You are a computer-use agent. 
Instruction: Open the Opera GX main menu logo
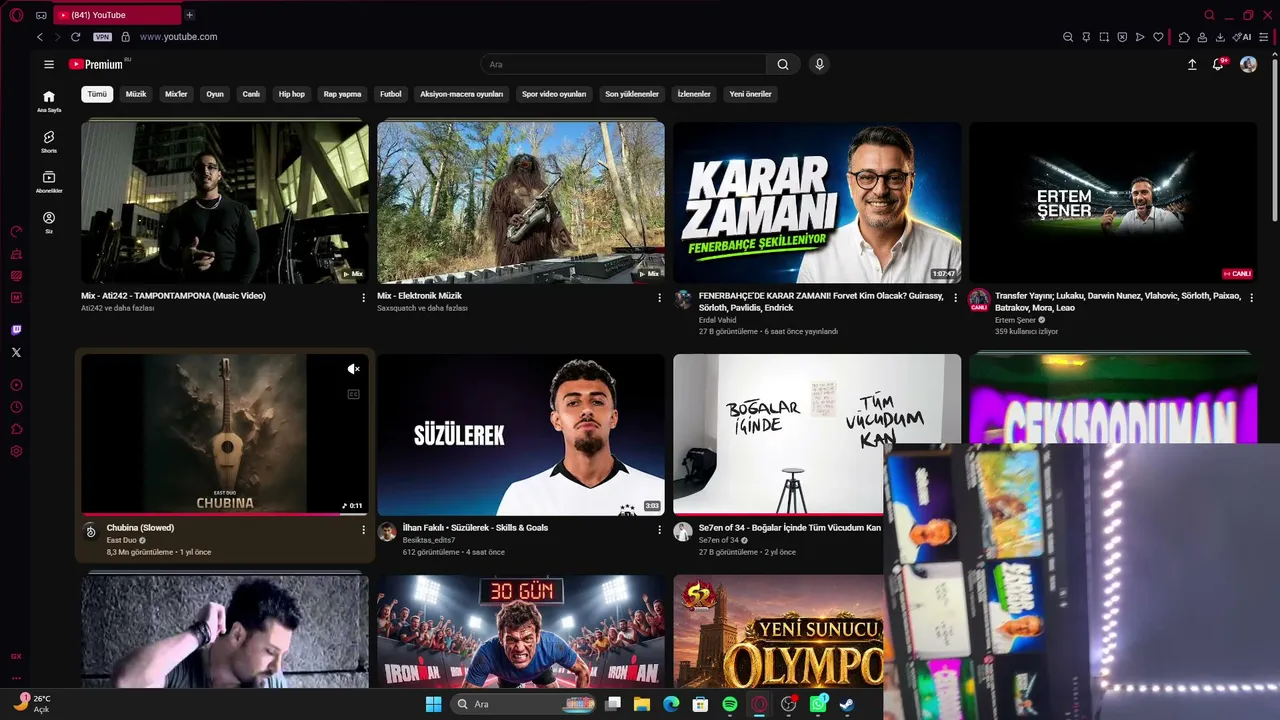(16, 15)
